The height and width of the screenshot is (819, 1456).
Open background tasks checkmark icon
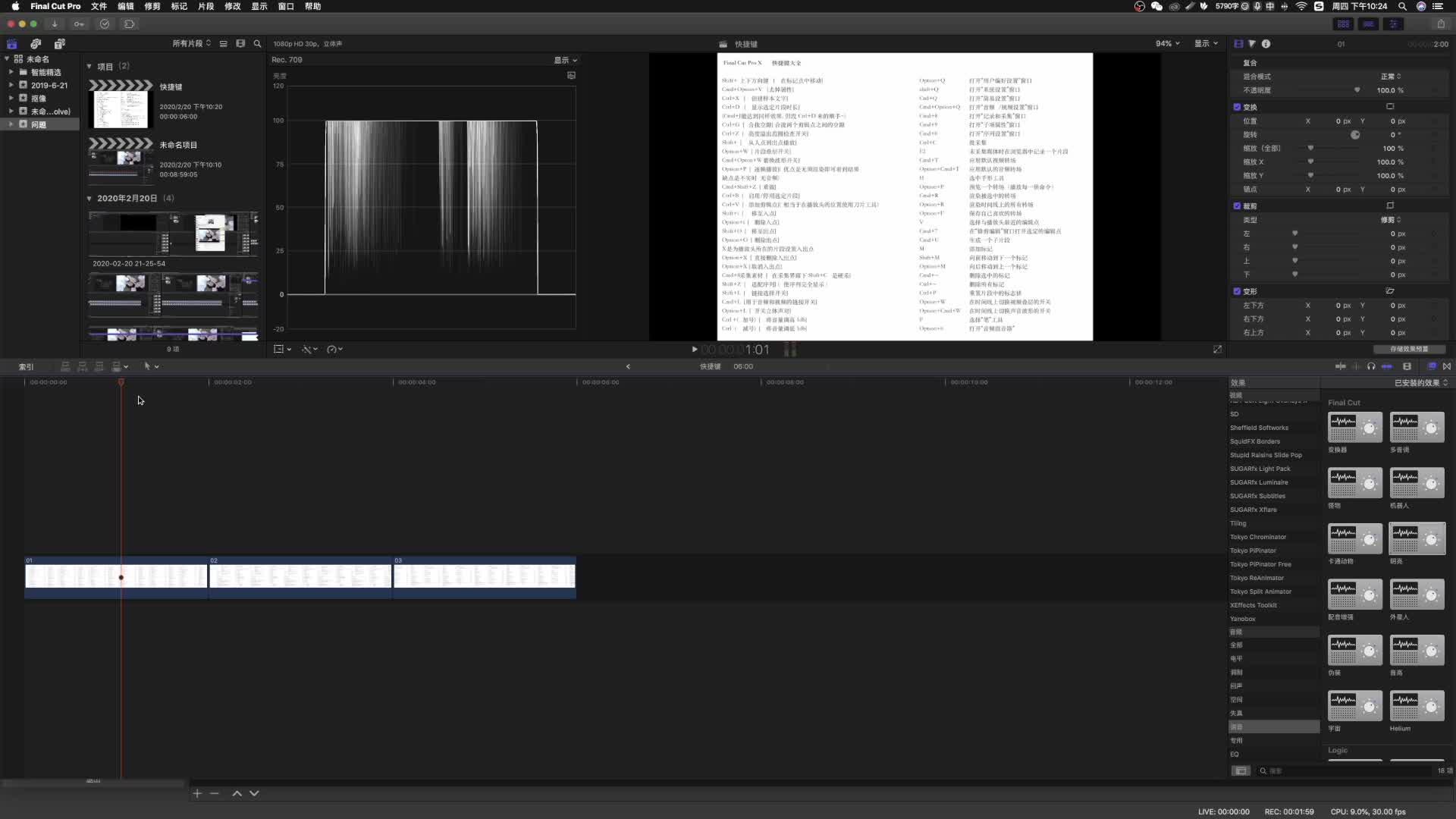105,24
